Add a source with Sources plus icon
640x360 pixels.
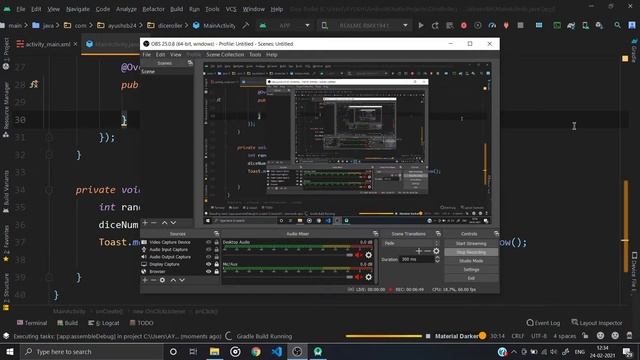click(x=145, y=280)
